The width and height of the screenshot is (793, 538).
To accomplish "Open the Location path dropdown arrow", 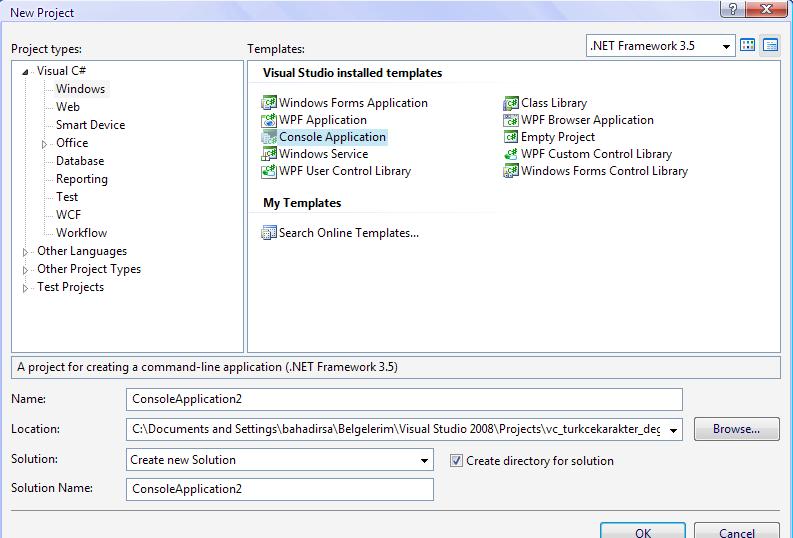I will 673,430.
